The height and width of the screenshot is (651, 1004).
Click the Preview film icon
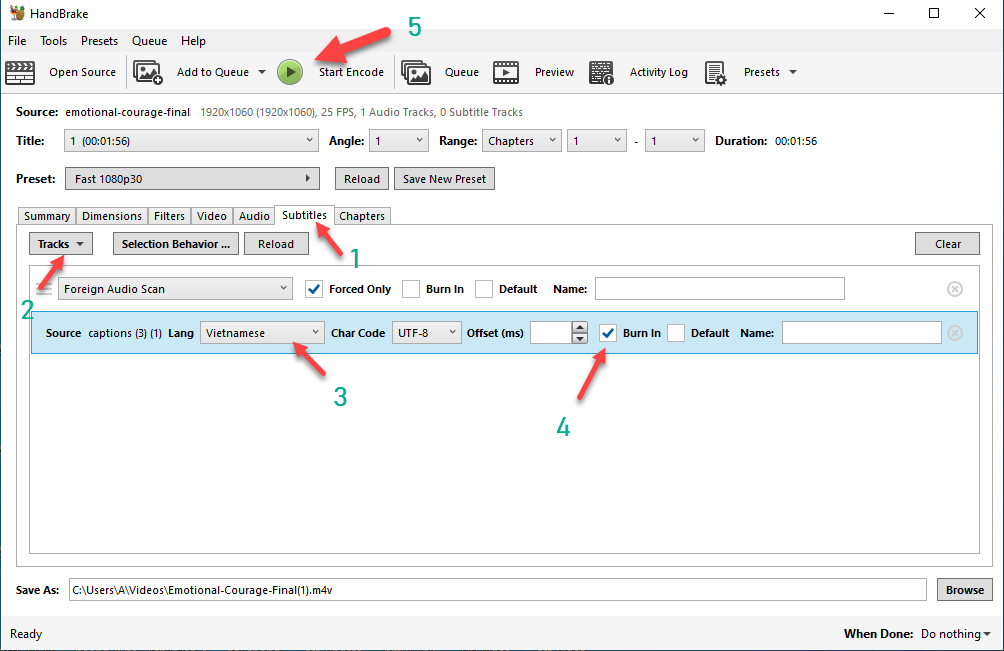tap(506, 72)
